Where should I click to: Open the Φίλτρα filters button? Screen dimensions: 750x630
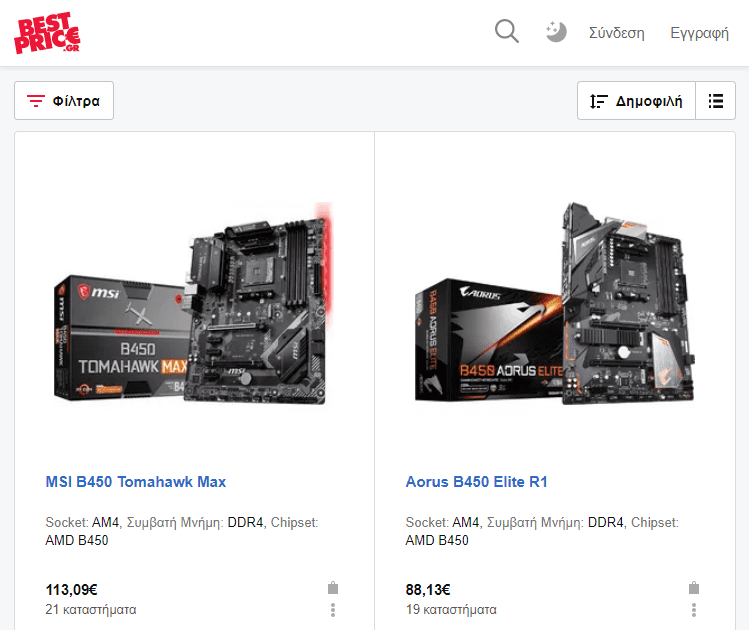(64, 100)
